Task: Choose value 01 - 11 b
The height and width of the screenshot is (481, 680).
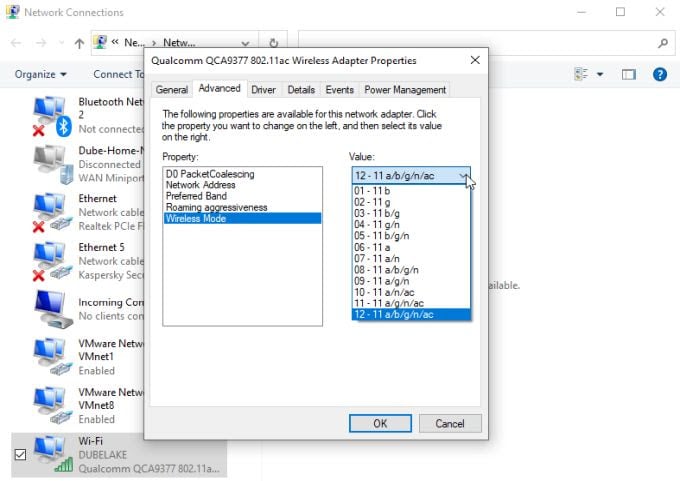Action: [411, 190]
